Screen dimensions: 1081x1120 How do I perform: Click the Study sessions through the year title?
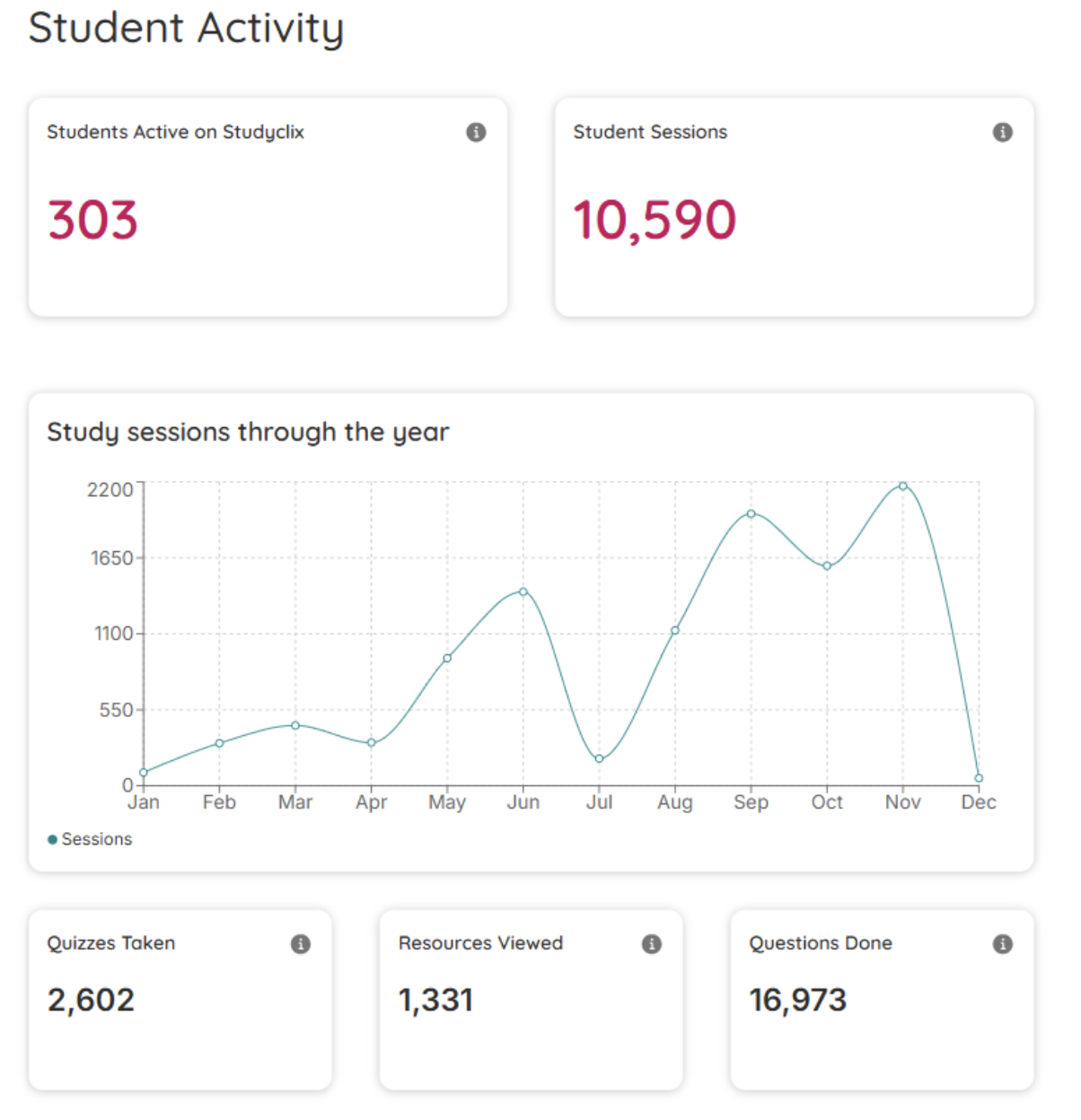(248, 433)
